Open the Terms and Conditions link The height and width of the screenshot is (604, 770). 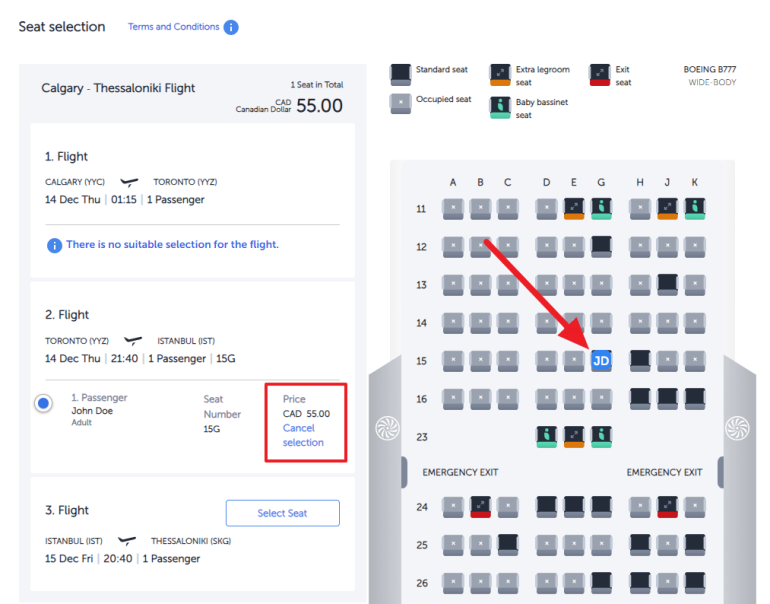[173, 27]
